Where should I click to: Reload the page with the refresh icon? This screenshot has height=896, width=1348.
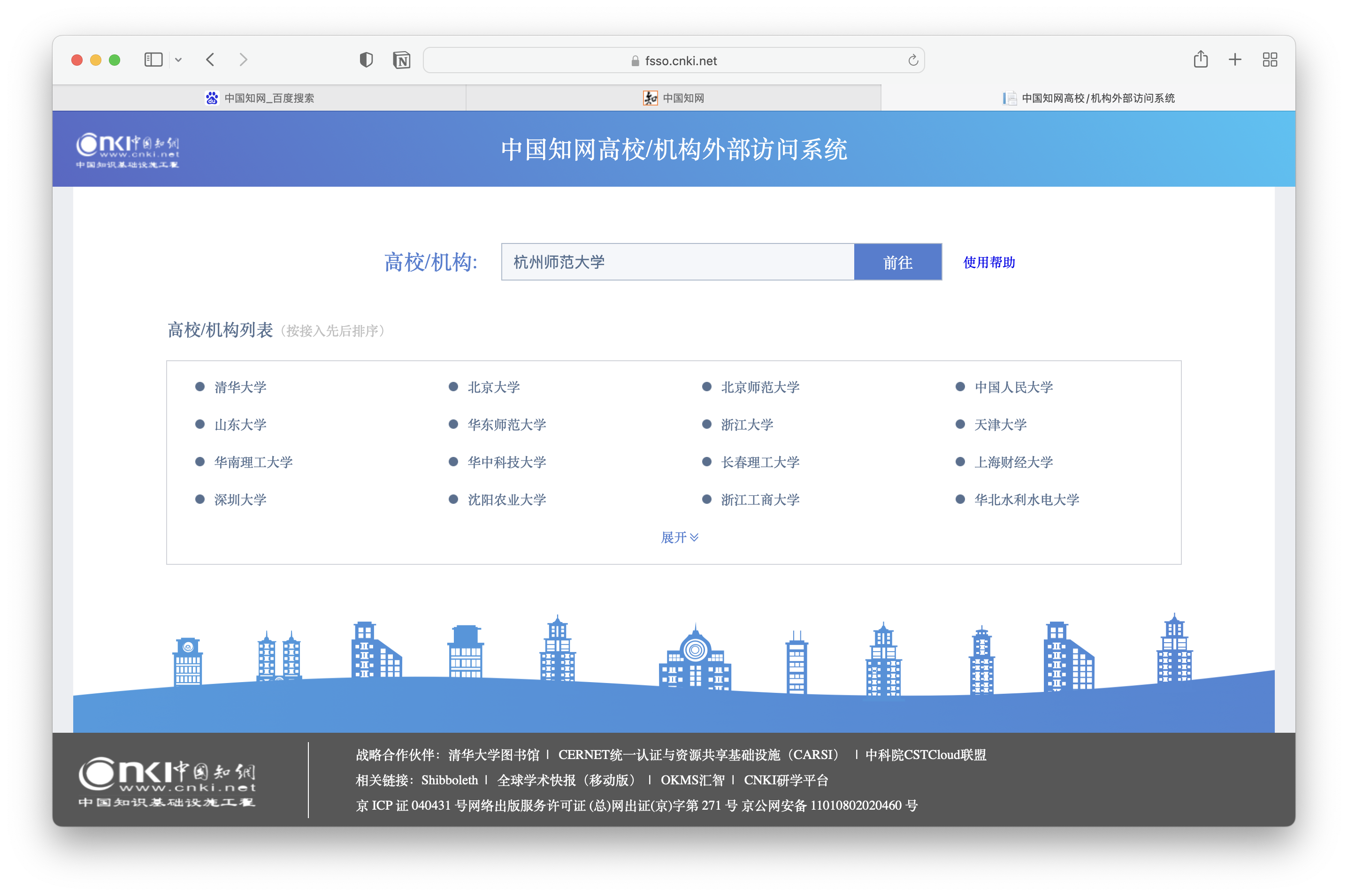point(913,60)
